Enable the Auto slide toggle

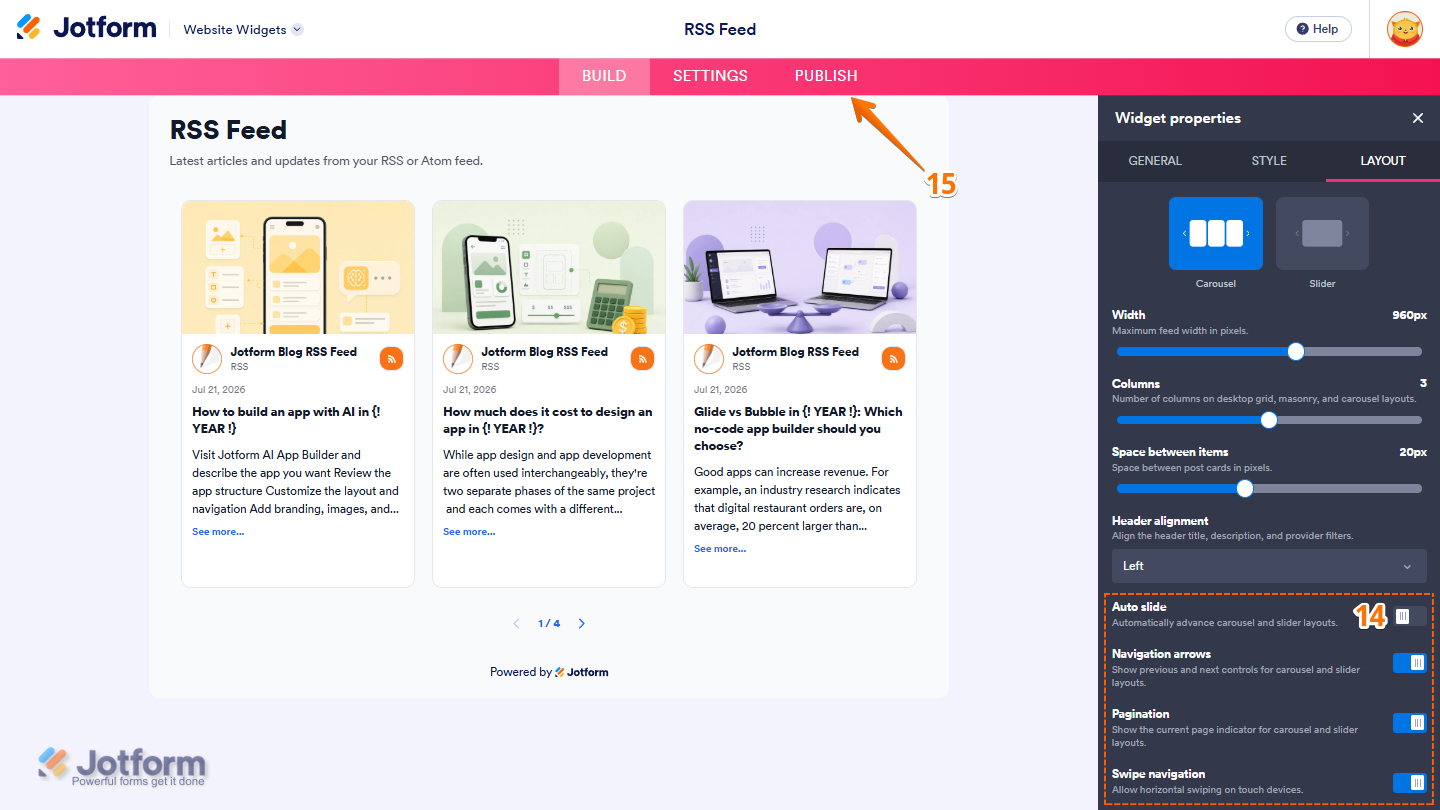(x=1410, y=616)
